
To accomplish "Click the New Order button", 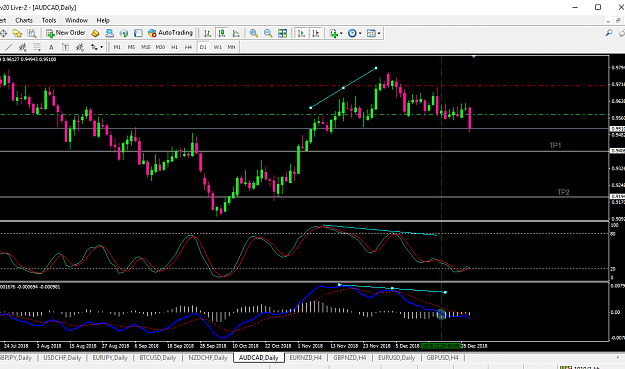I will point(66,33).
